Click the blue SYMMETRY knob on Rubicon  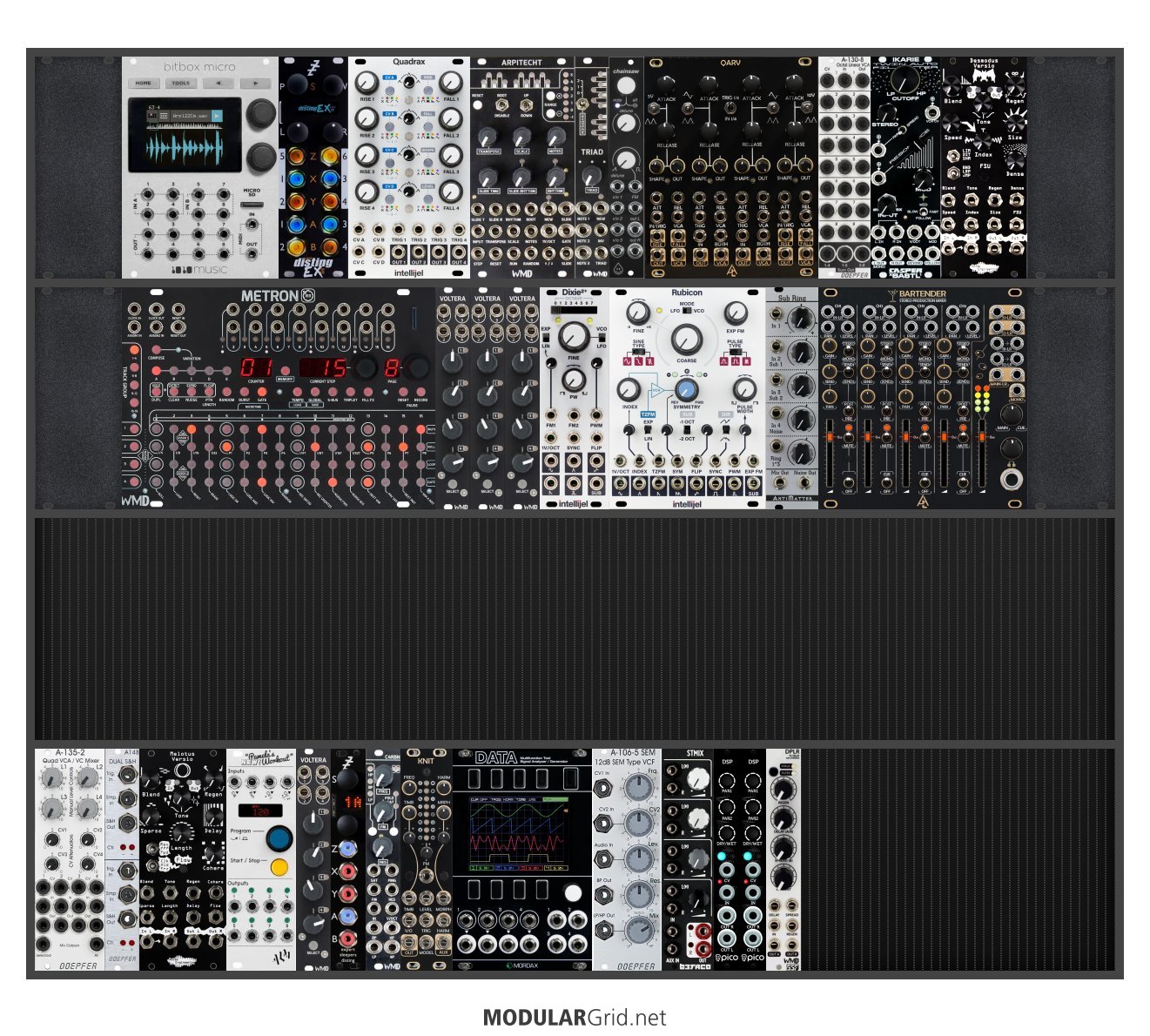point(686,388)
